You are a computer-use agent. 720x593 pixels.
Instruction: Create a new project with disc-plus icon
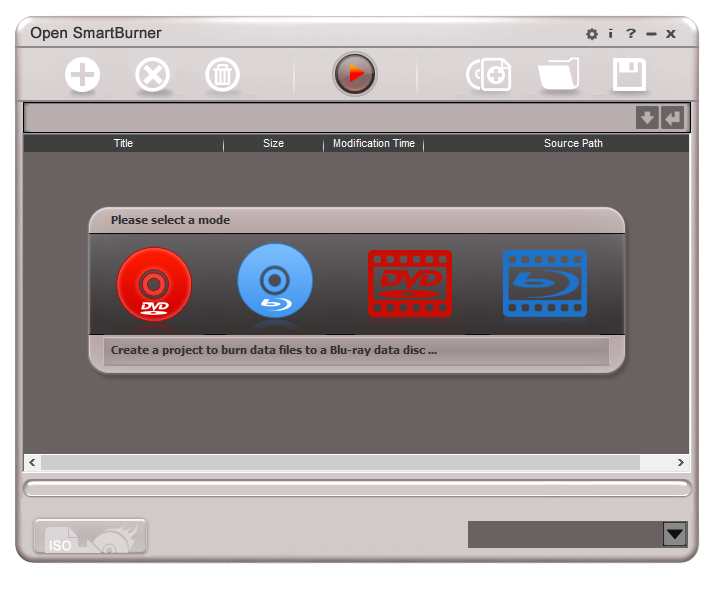489,74
